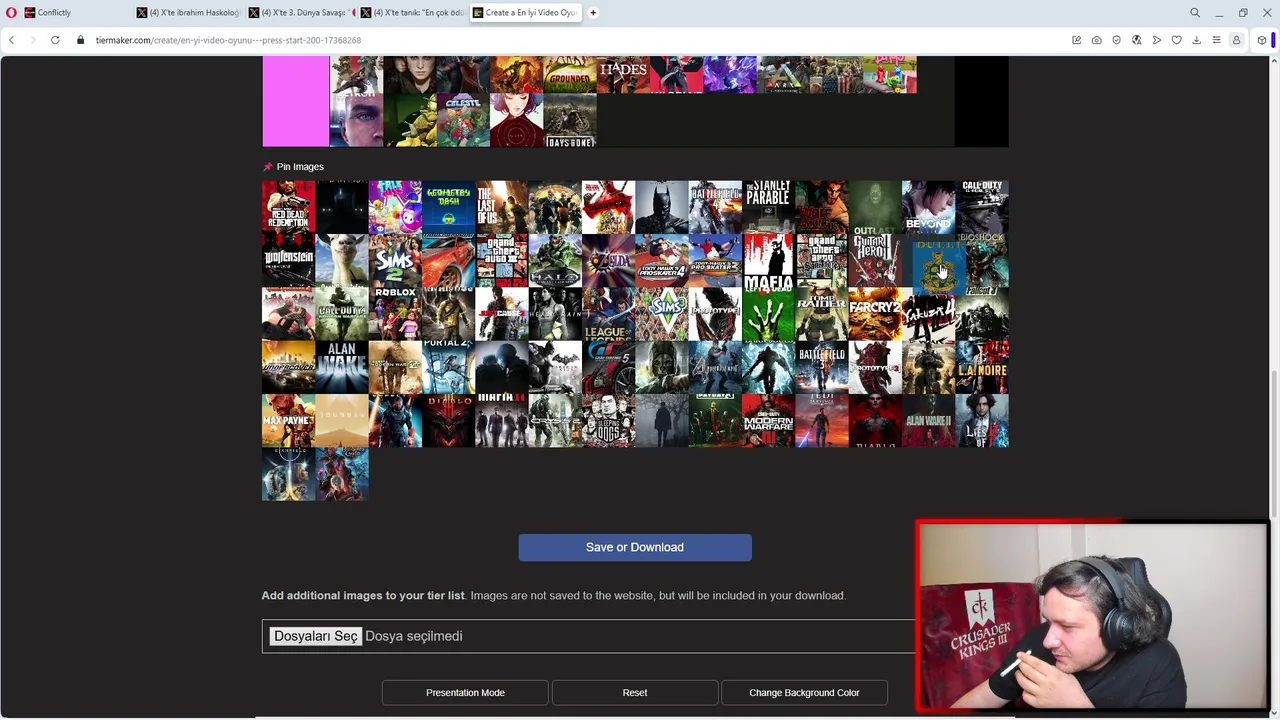Open the extensions cube icon
The width and height of the screenshot is (1280, 720).
point(1262,40)
